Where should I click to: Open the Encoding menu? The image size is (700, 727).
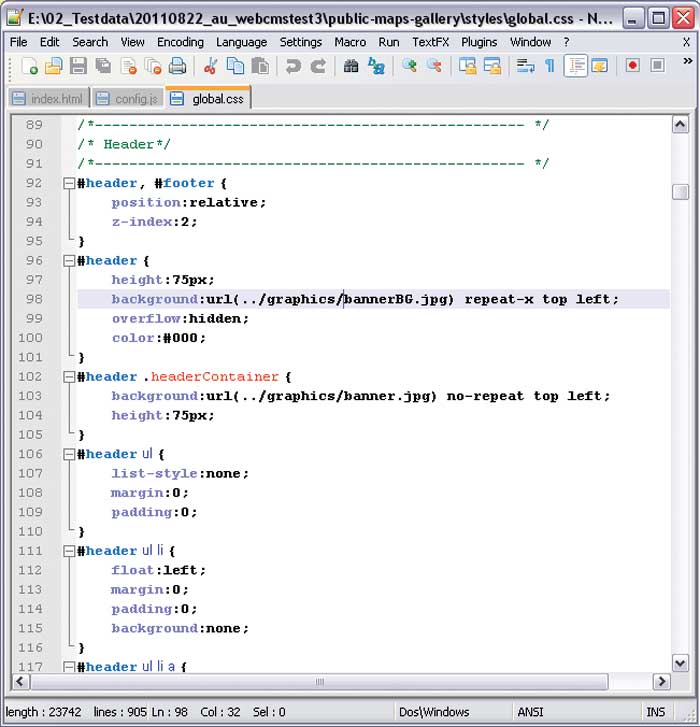point(180,42)
